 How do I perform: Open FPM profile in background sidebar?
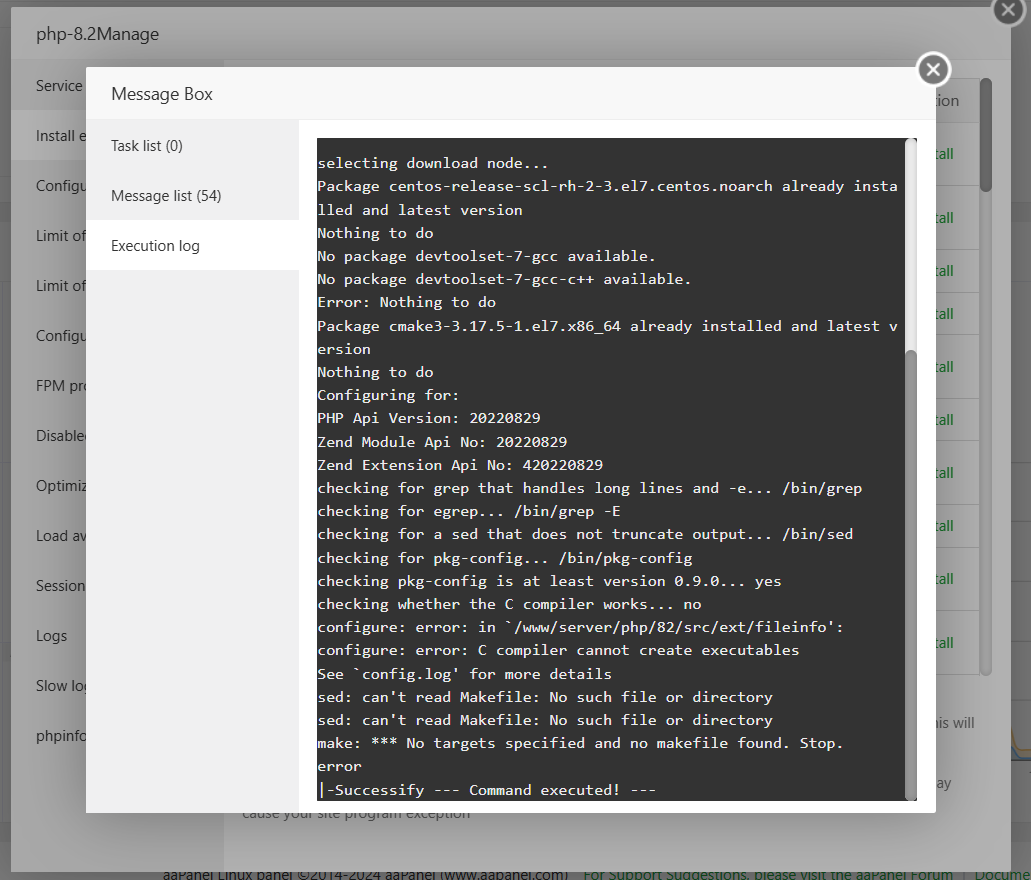(x=60, y=385)
